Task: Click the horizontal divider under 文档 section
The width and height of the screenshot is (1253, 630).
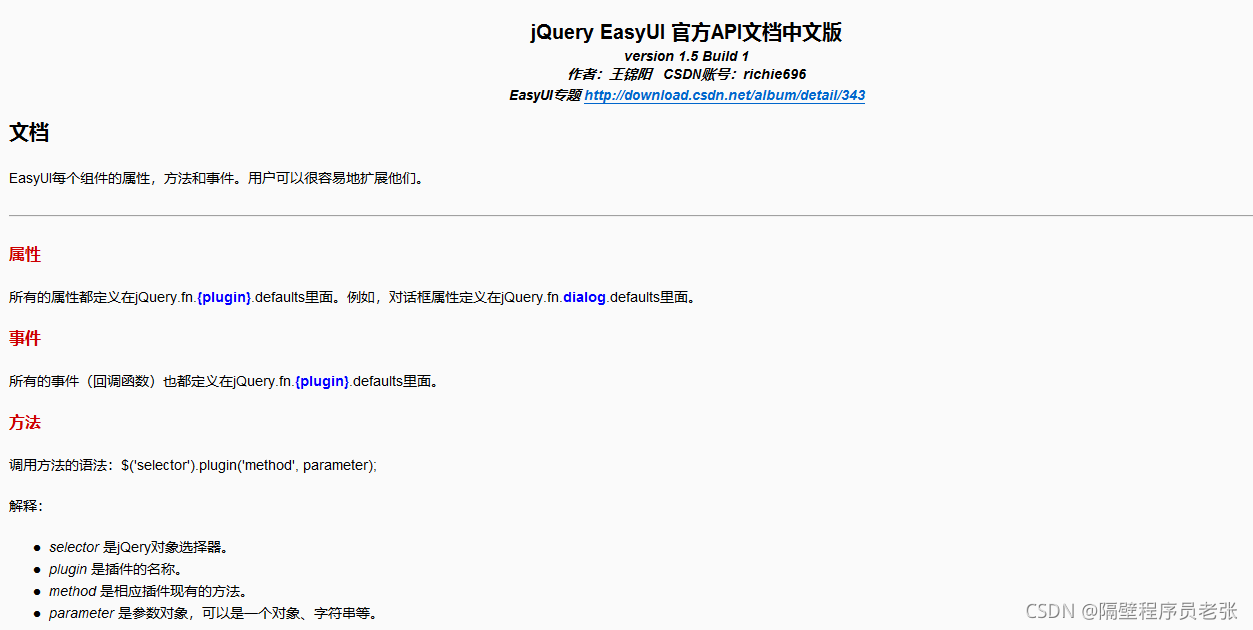Action: pos(626,213)
